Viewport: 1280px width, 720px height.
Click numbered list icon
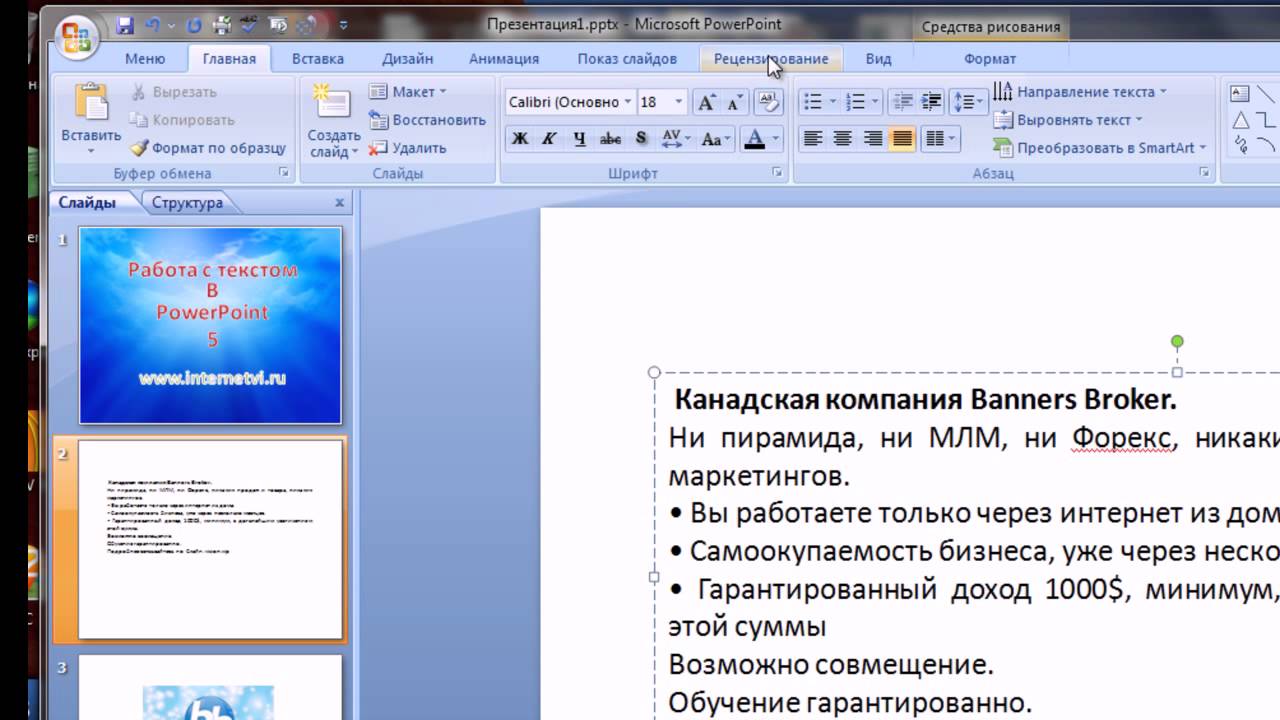click(855, 102)
